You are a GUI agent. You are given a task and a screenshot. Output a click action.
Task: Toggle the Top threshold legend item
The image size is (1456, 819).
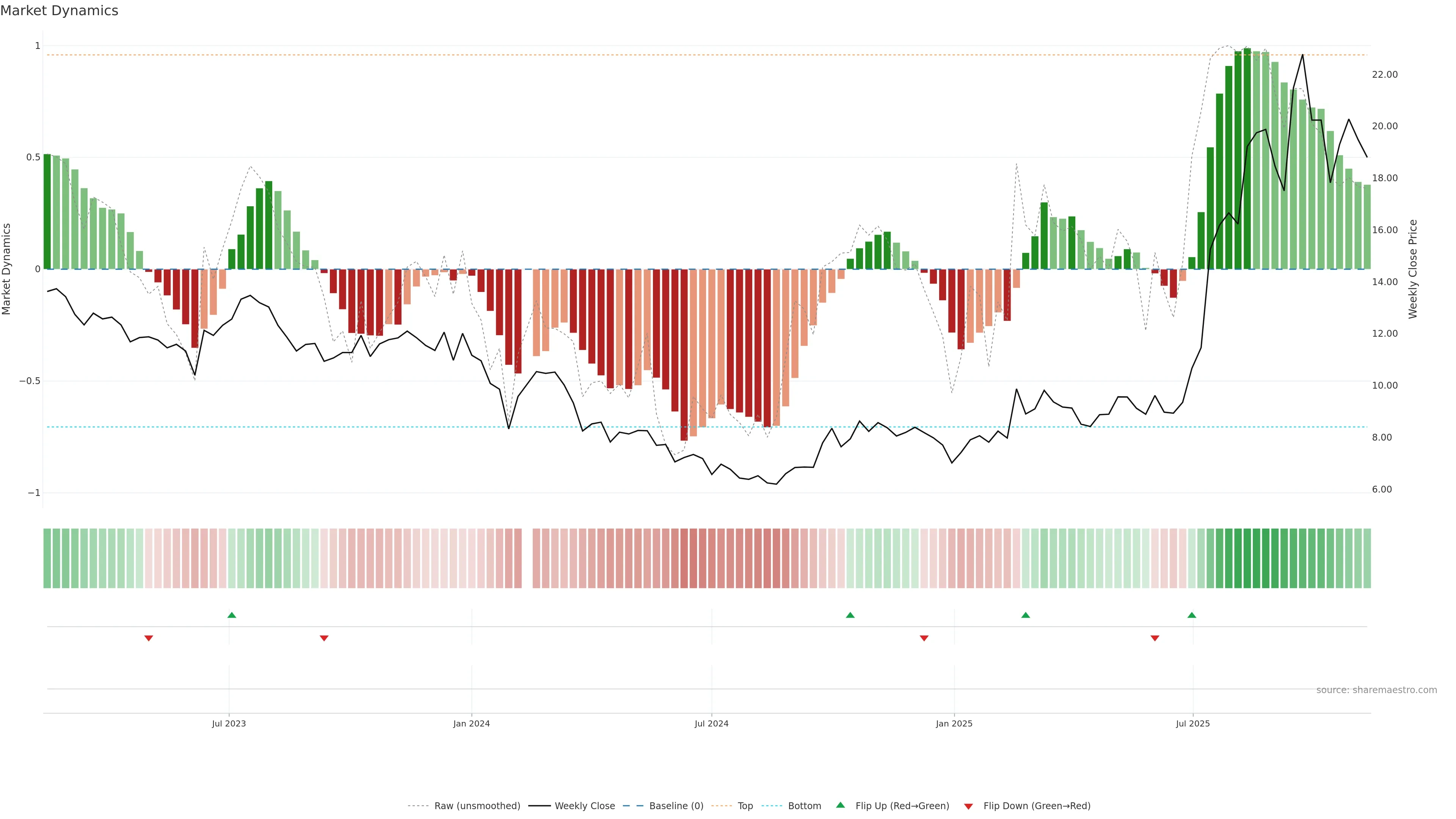745,806
